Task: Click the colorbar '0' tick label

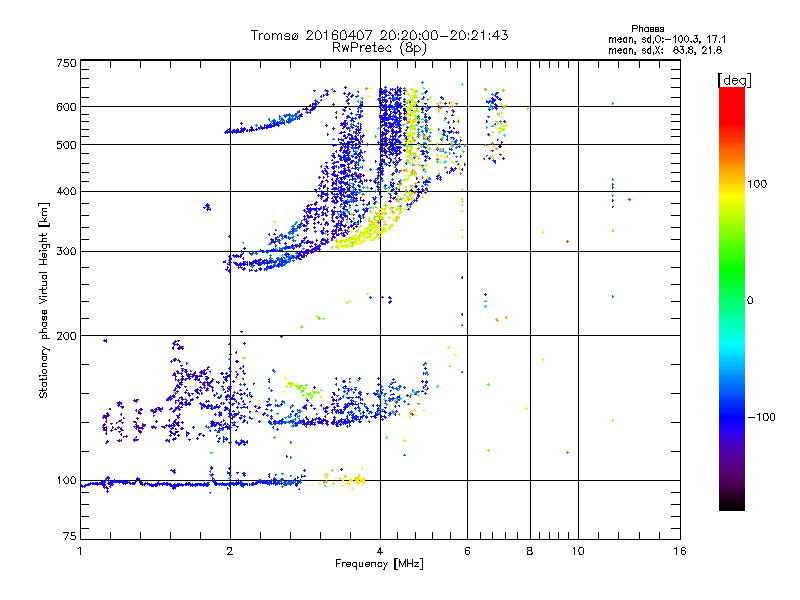Action: coord(750,301)
